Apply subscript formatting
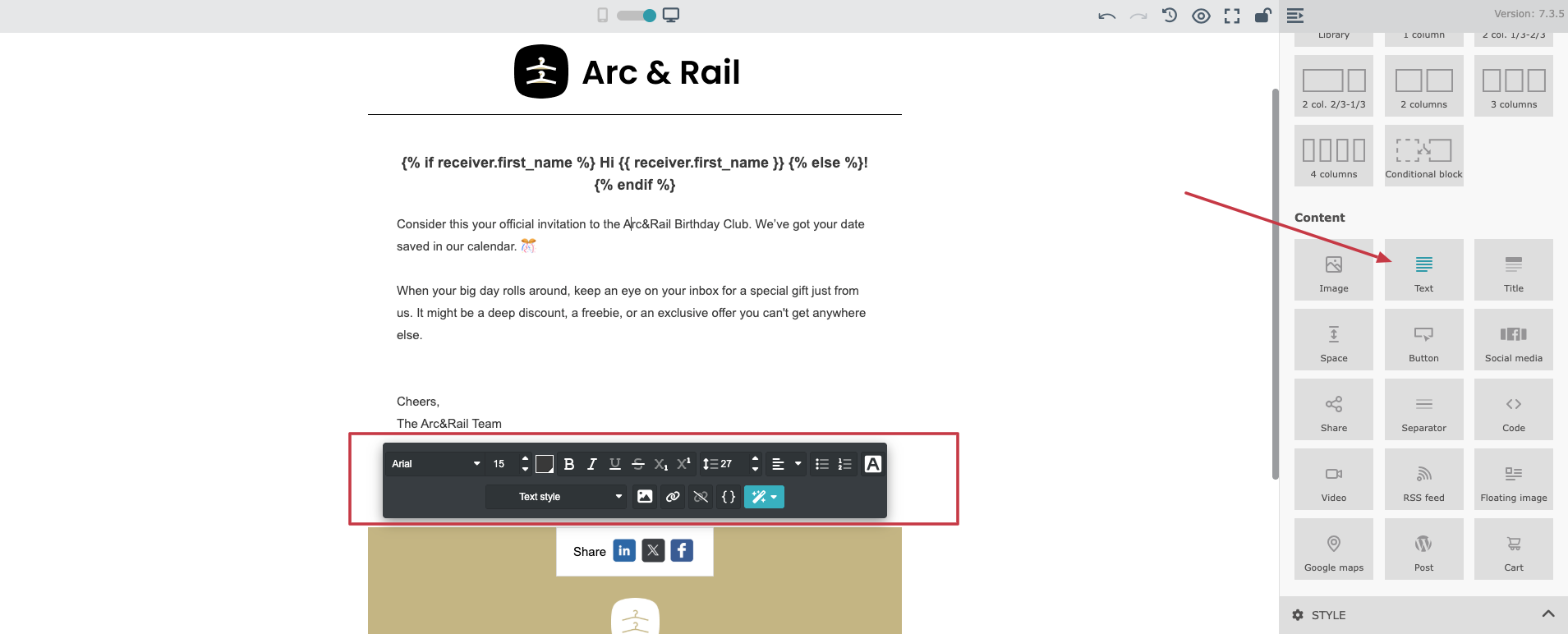Screen dimensions: 1568x634 coord(661,464)
